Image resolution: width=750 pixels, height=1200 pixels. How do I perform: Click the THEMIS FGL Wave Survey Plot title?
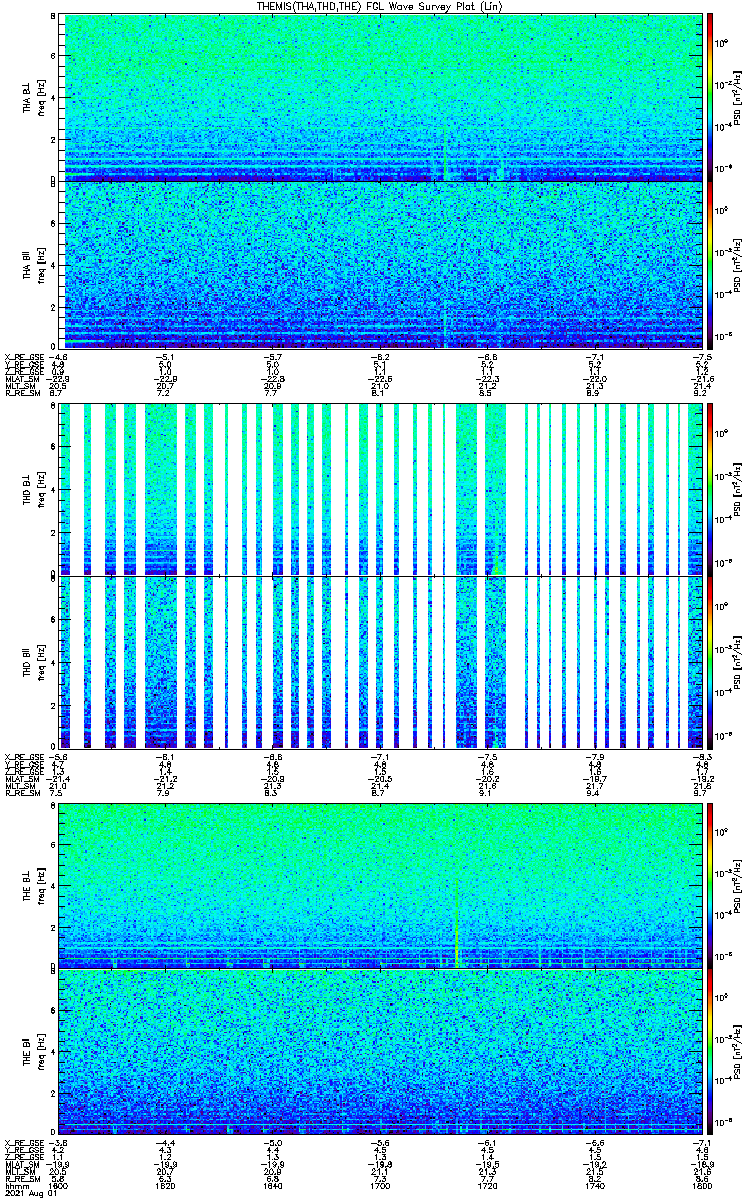pos(381,6)
